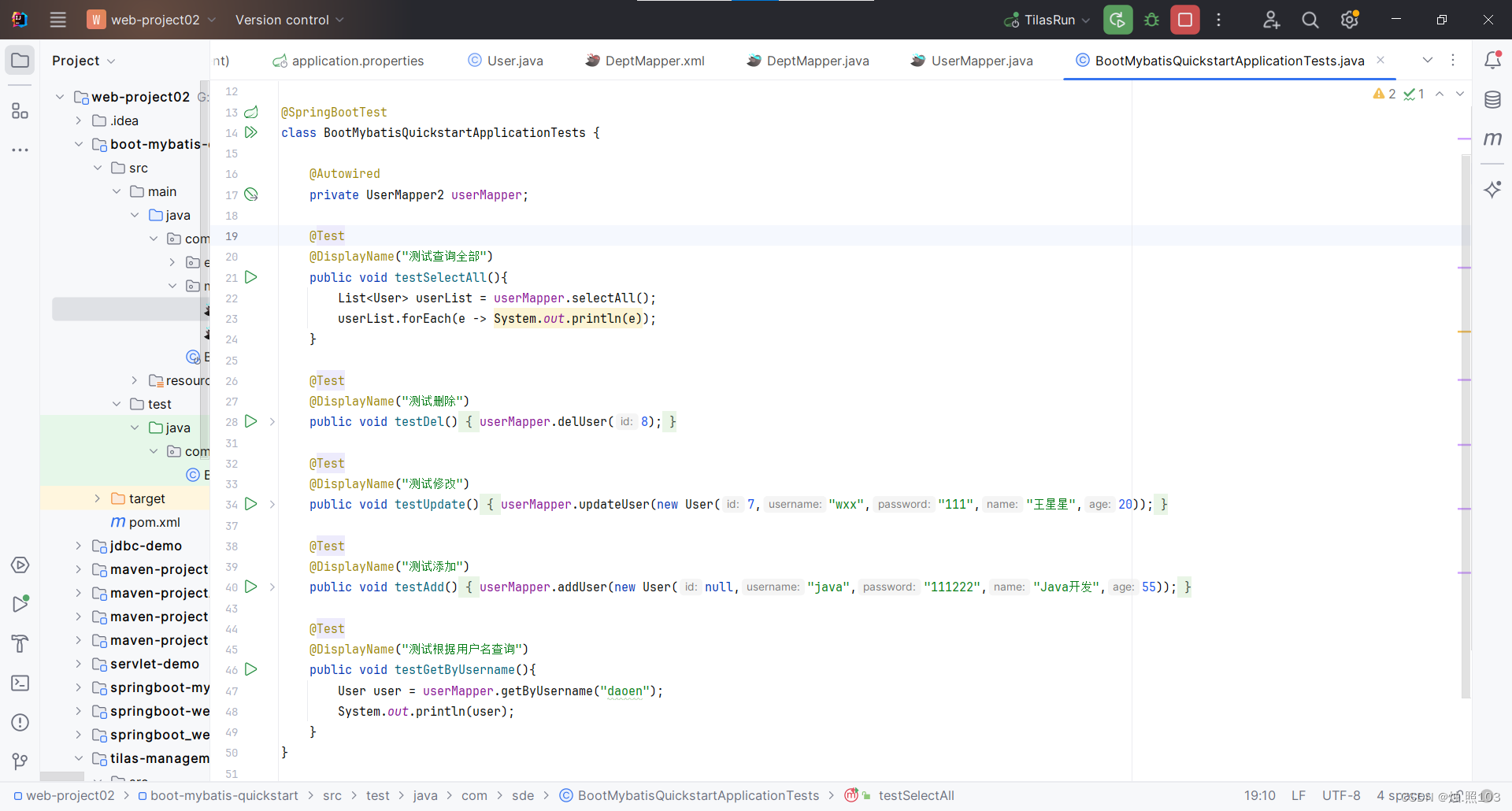Open the Run tool window

click(x=20, y=605)
